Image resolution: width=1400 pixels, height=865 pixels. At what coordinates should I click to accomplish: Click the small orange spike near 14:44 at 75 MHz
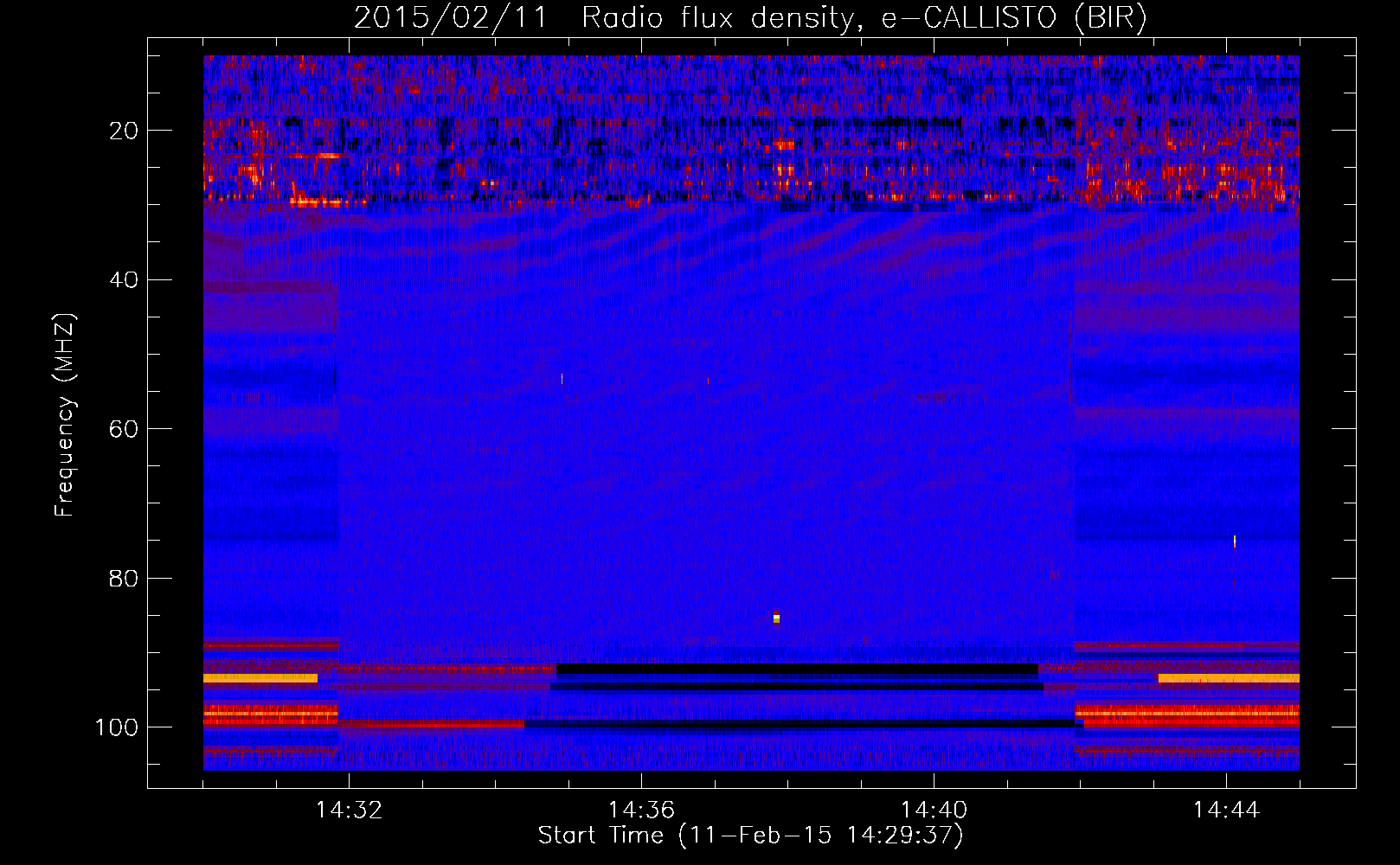[x=1235, y=541]
